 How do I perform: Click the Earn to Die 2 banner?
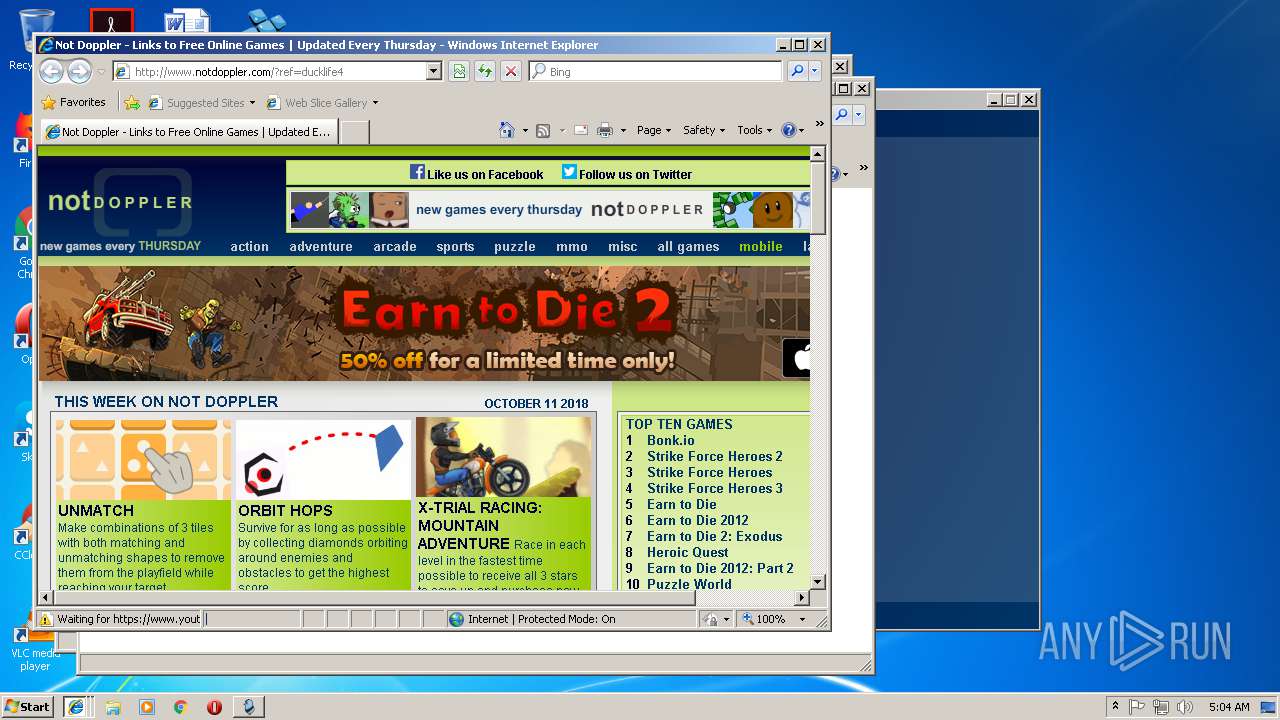pyautogui.click(x=424, y=323)
